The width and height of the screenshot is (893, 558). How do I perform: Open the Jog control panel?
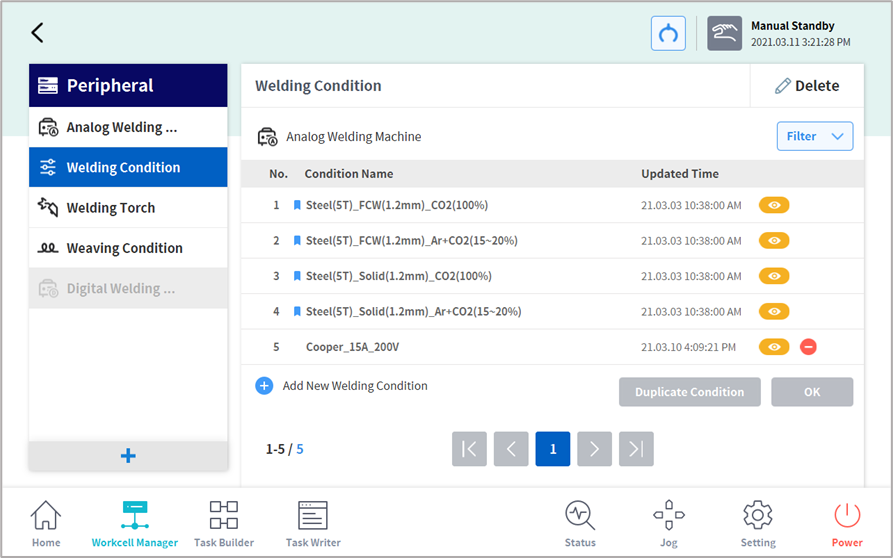click(x=668, y=523)
